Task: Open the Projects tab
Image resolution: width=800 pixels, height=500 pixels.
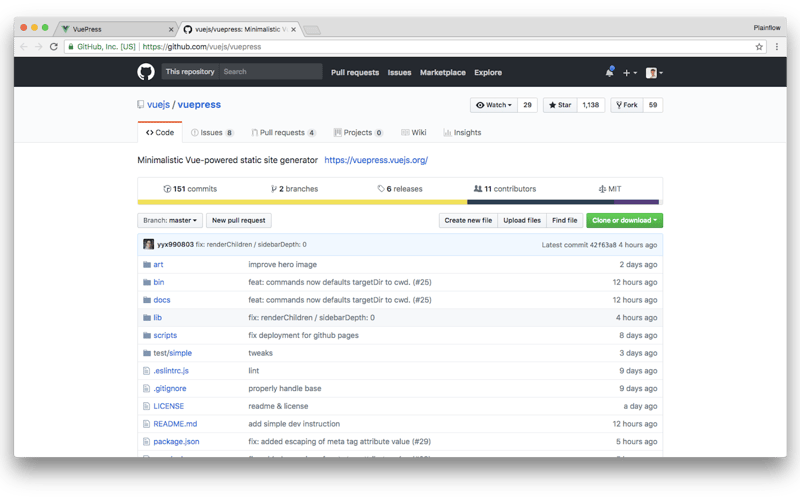Action: [x=358, y=133]
